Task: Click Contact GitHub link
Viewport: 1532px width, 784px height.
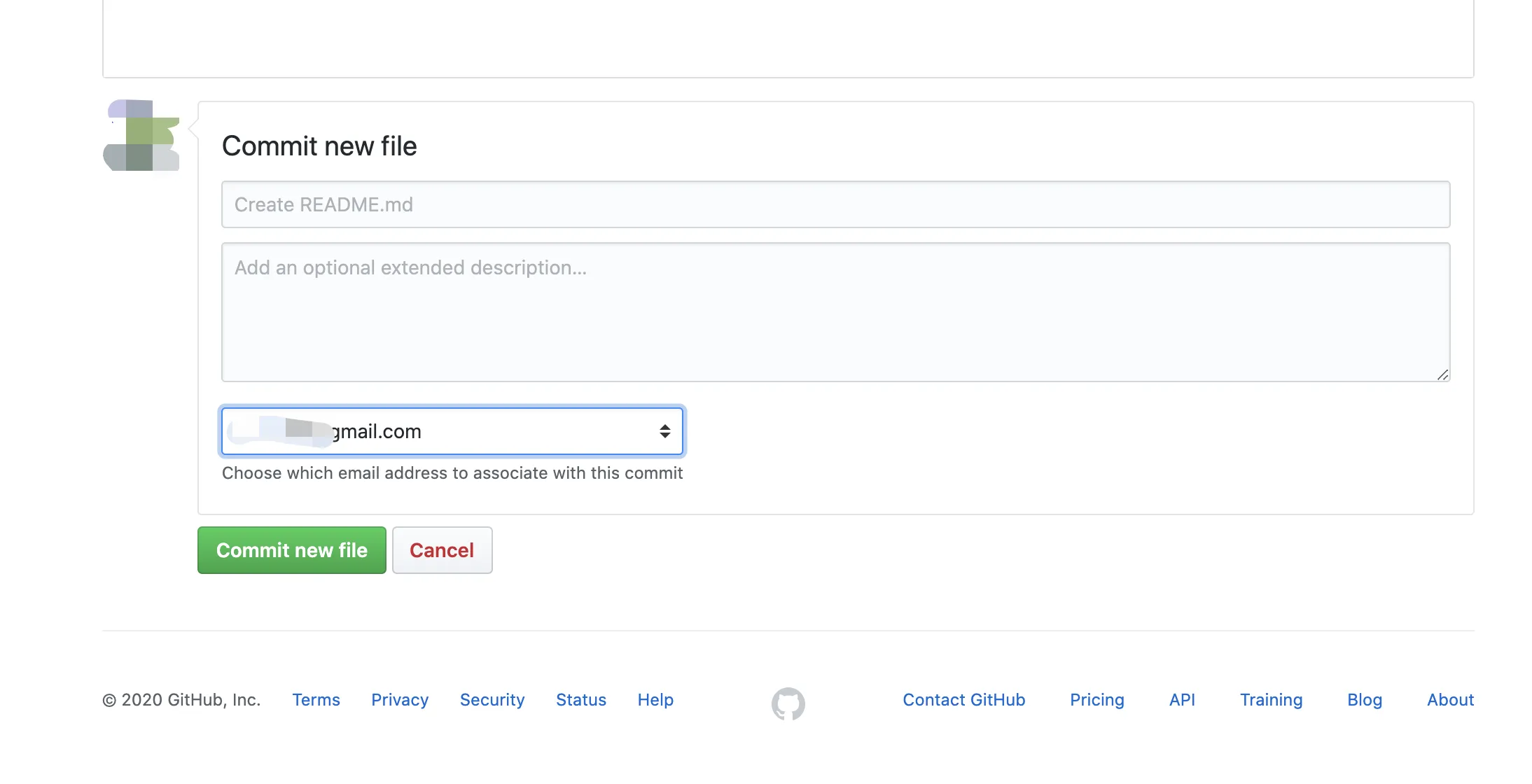Action: (963, 700)
